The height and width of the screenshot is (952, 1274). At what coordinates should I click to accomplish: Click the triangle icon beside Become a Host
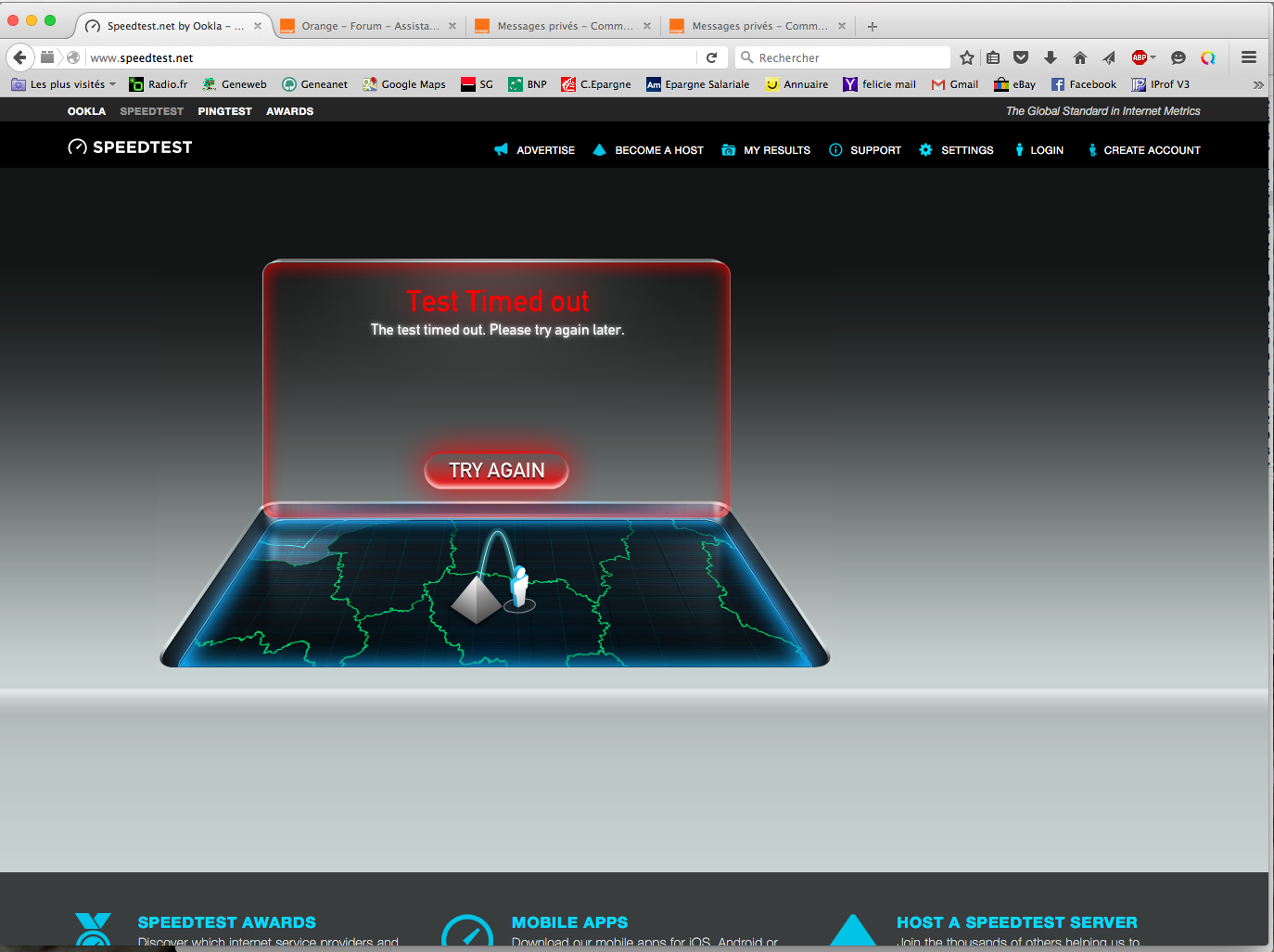(599, 149)
